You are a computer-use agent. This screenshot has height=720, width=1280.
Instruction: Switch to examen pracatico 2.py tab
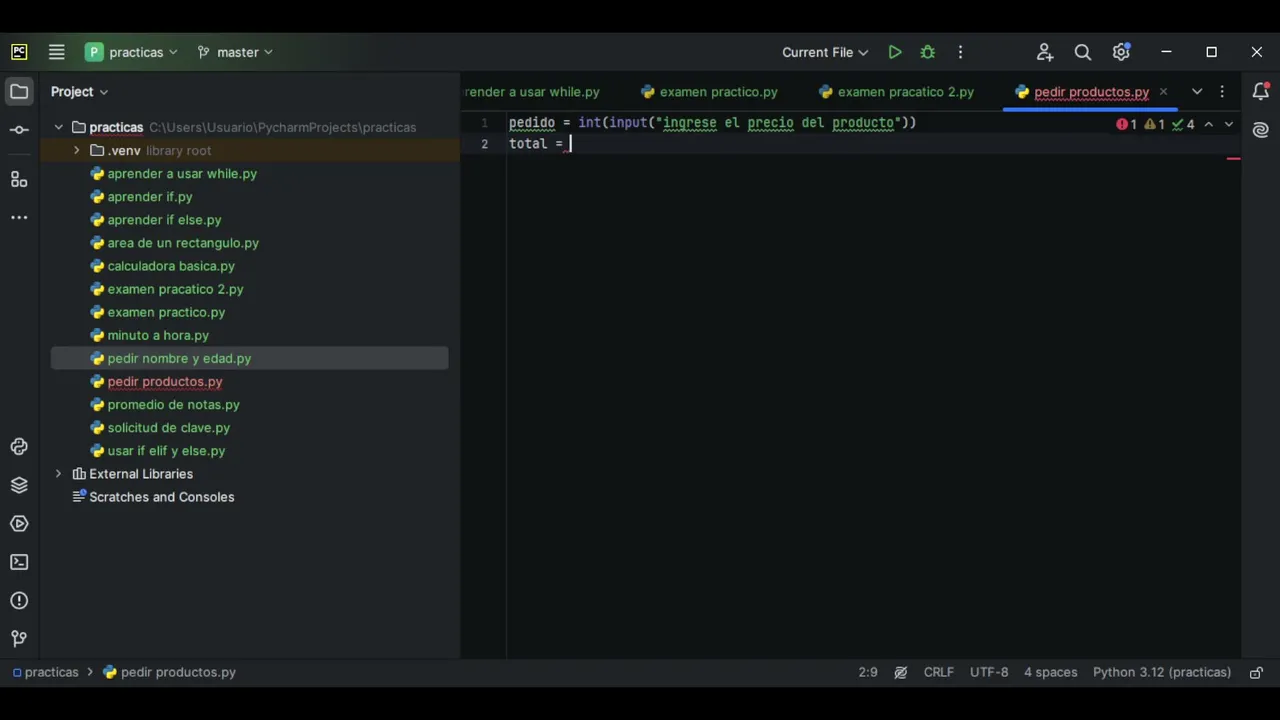coord(896,92)
